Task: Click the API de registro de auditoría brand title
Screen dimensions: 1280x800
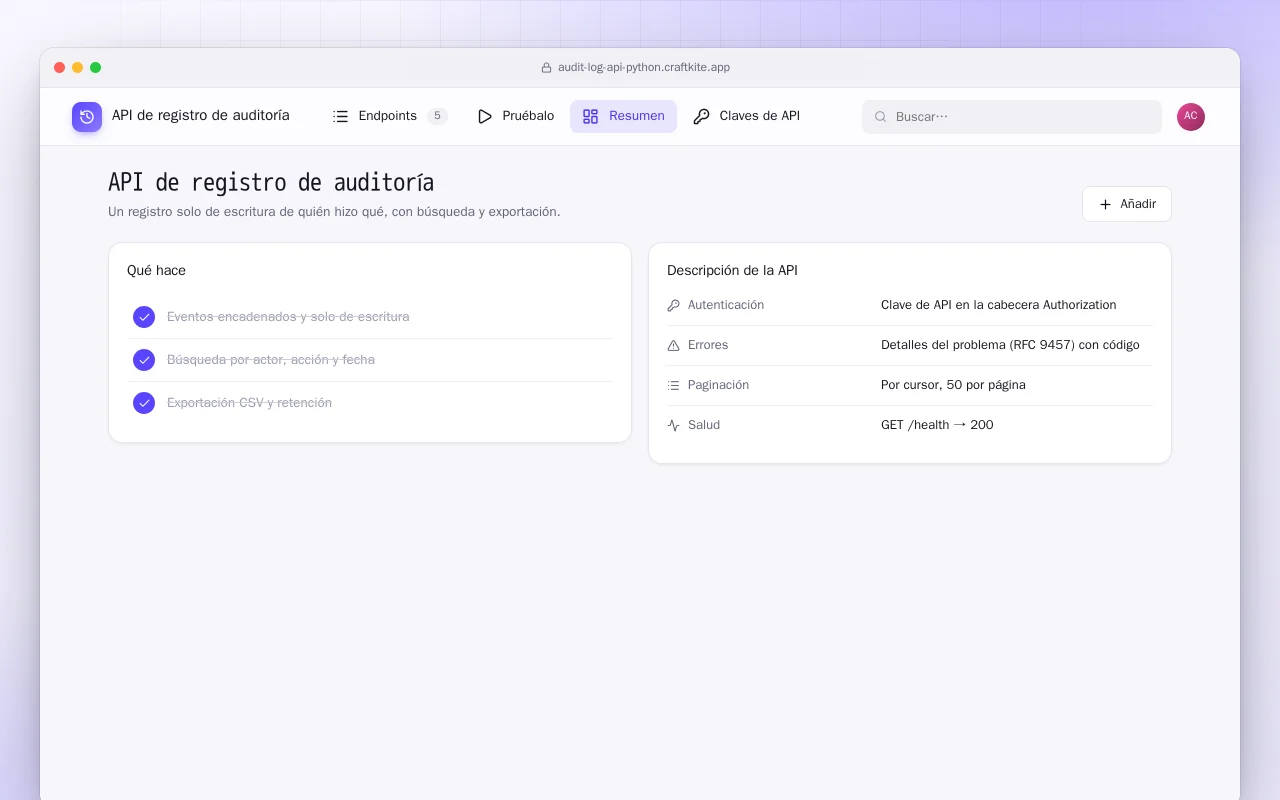Action: click(201, 115)
